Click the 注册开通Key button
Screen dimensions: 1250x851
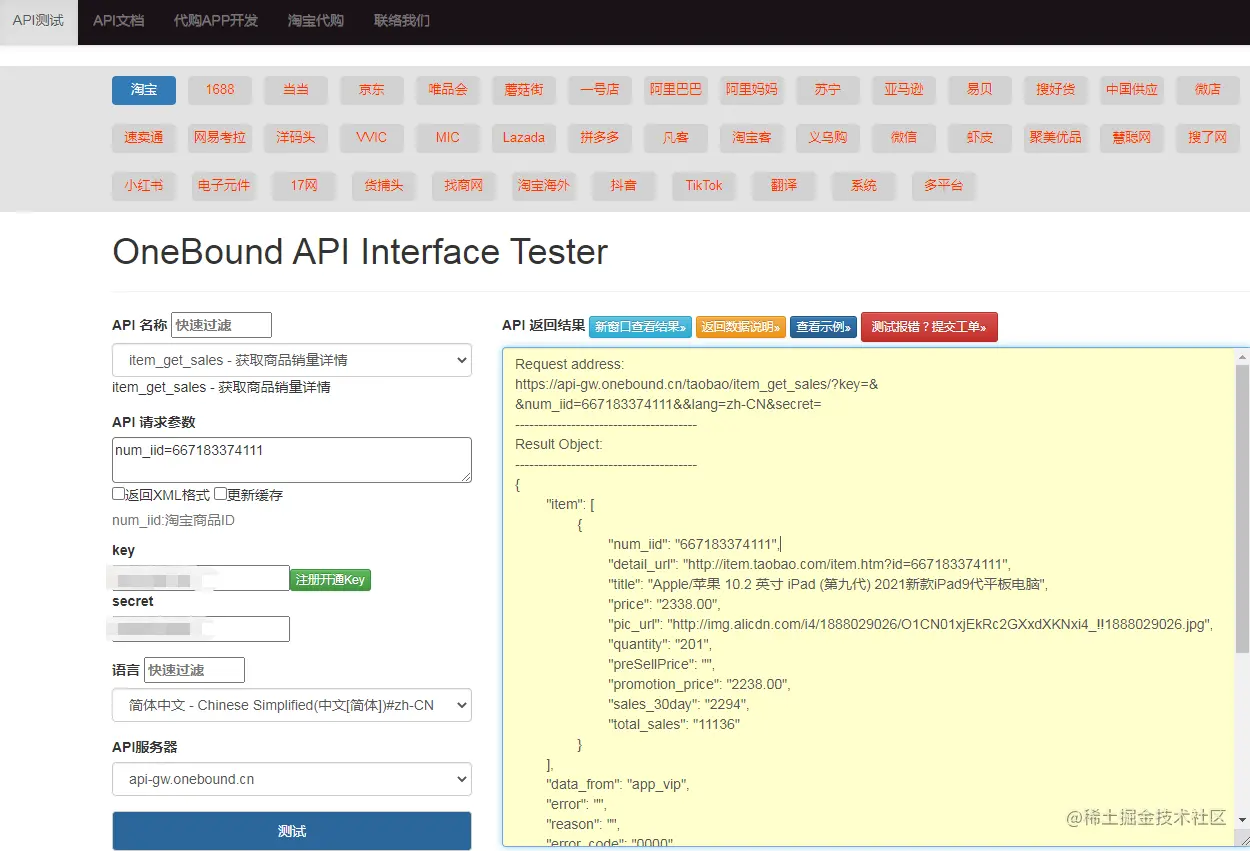pos(330,580)
